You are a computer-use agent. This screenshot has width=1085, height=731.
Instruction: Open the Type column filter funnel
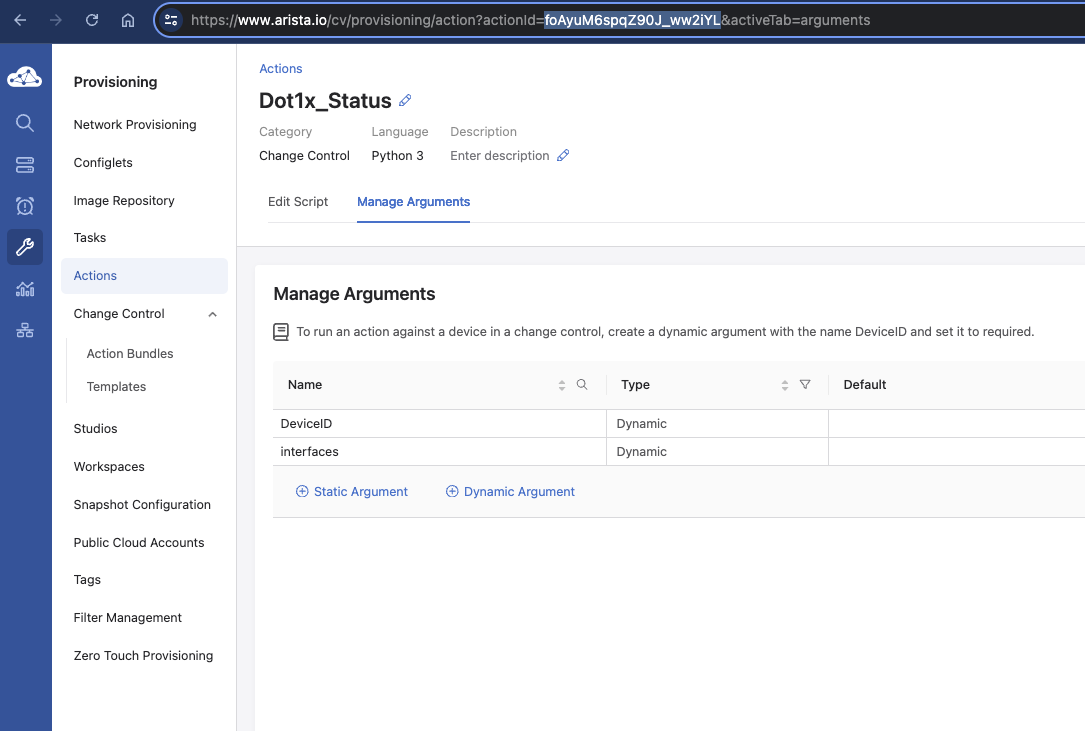(x=805, y=384)
